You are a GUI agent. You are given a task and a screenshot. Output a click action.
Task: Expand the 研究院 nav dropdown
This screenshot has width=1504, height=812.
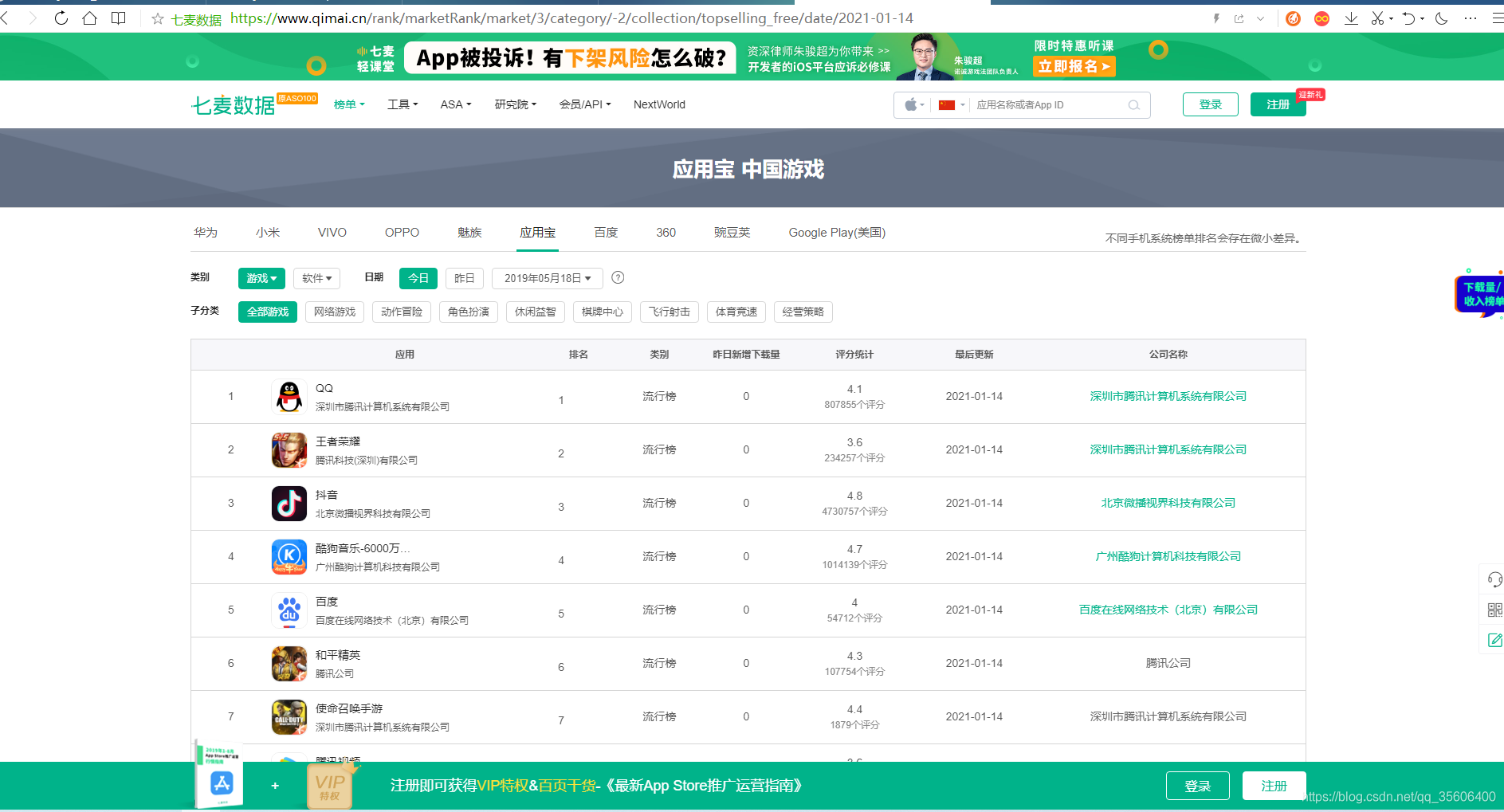point(516,104)
